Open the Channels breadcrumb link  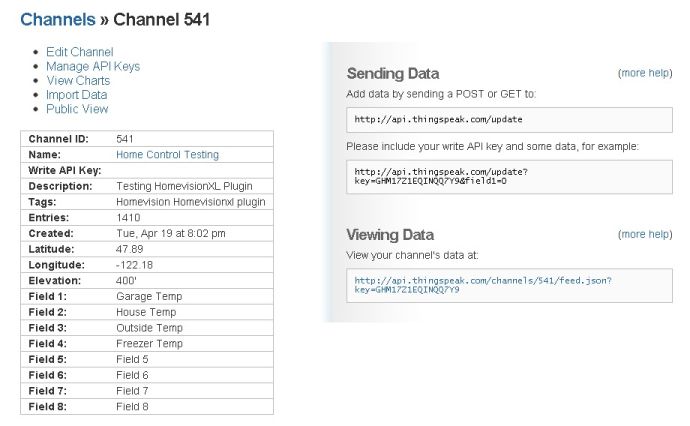[x=58, y=19]
